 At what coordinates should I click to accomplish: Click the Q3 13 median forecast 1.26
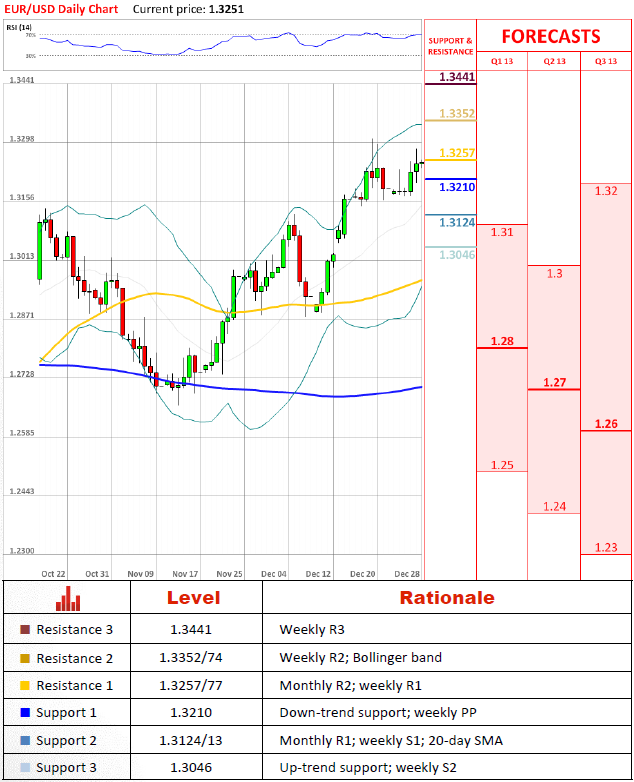coord(606,424)
